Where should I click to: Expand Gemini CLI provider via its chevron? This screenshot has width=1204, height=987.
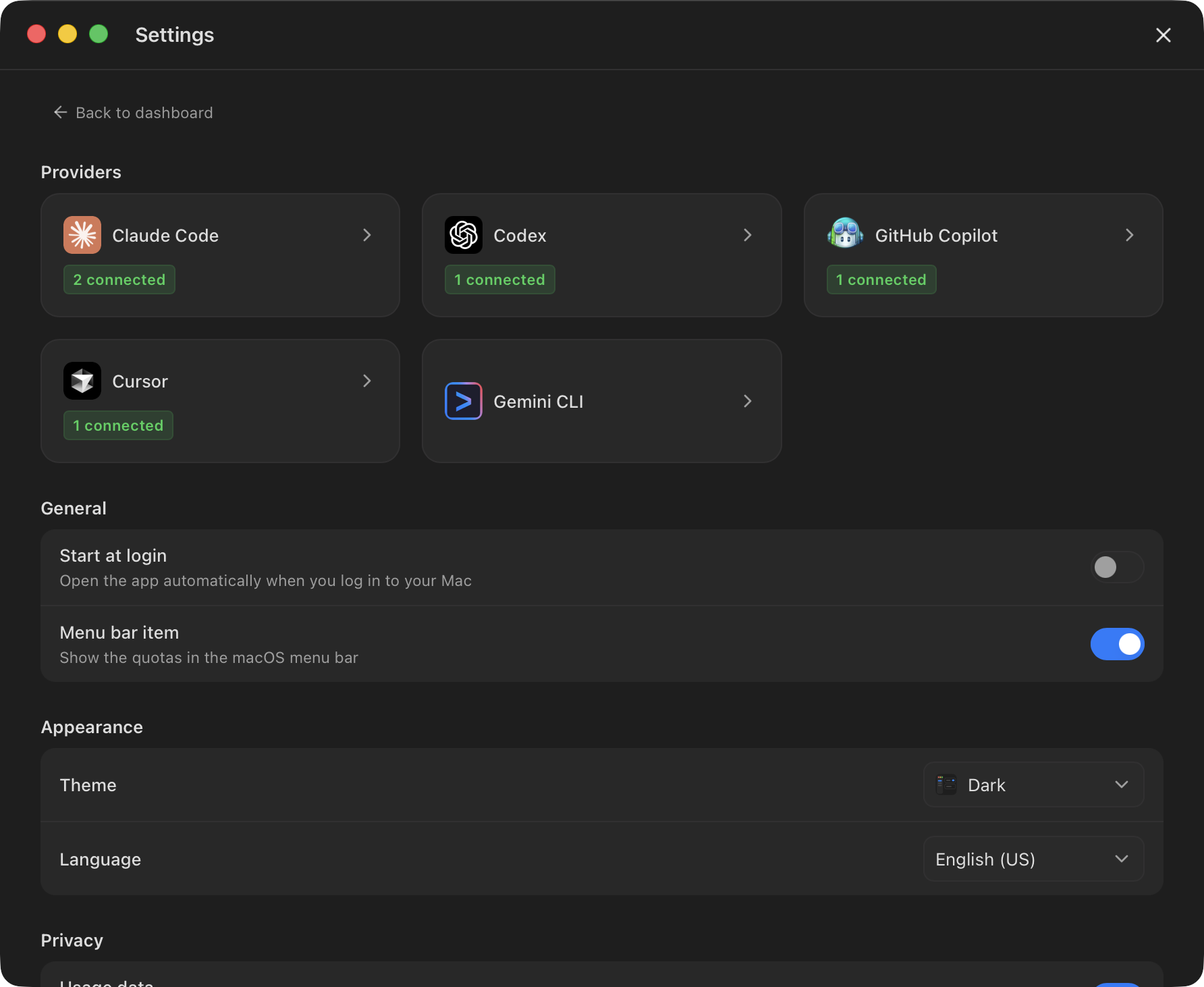tap(748, 401)
